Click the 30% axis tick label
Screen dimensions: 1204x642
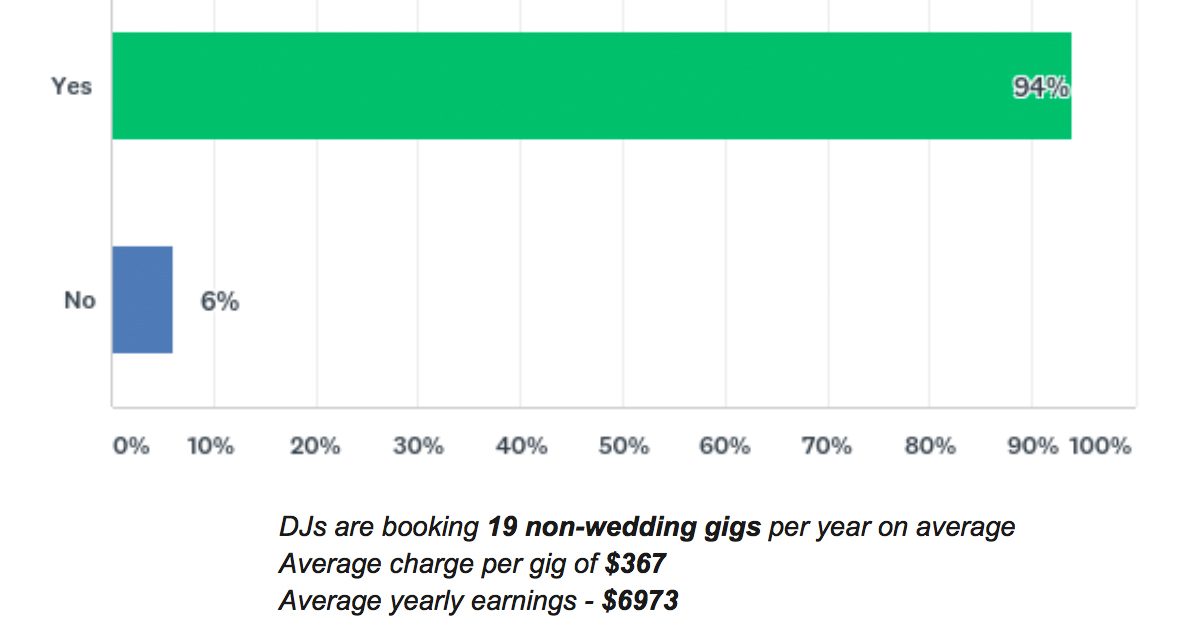pyautogui.click(x=418, y=446)
